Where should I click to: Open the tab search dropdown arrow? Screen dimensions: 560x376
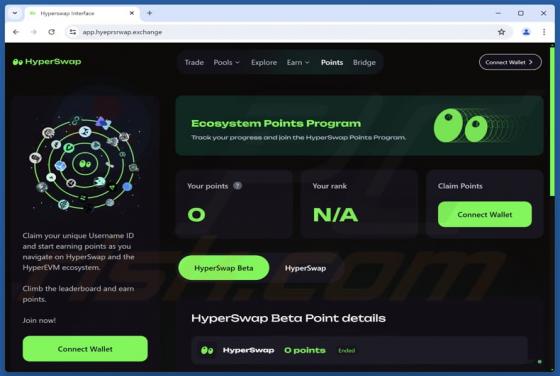(x=15, y=13)
